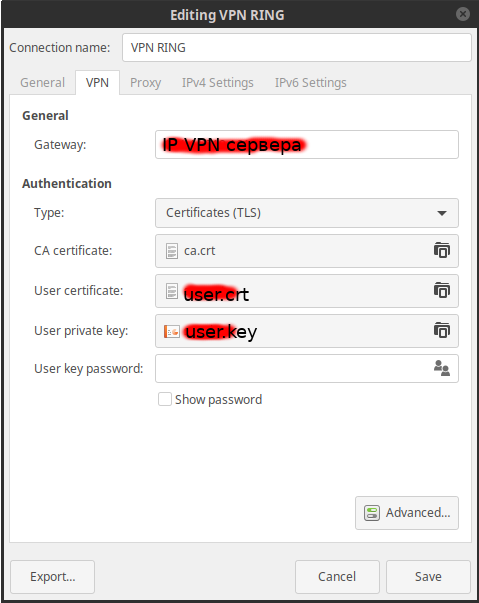
Task: Click the user.key file type icon
Action: [x=172, y=331]
